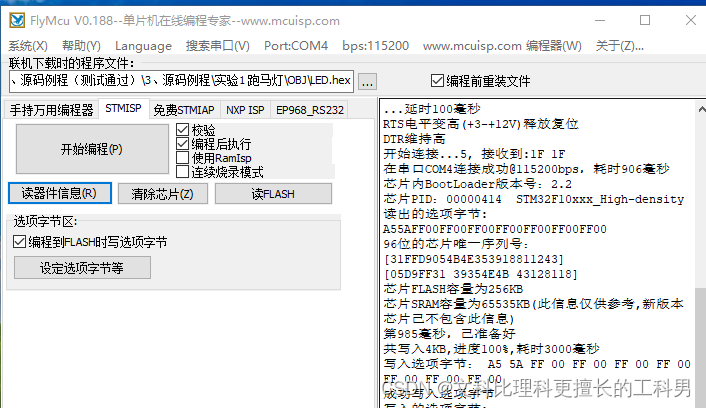This screenshot has height=408, width=706.
Task: Open the Language menu
Action: pos(143,45)
